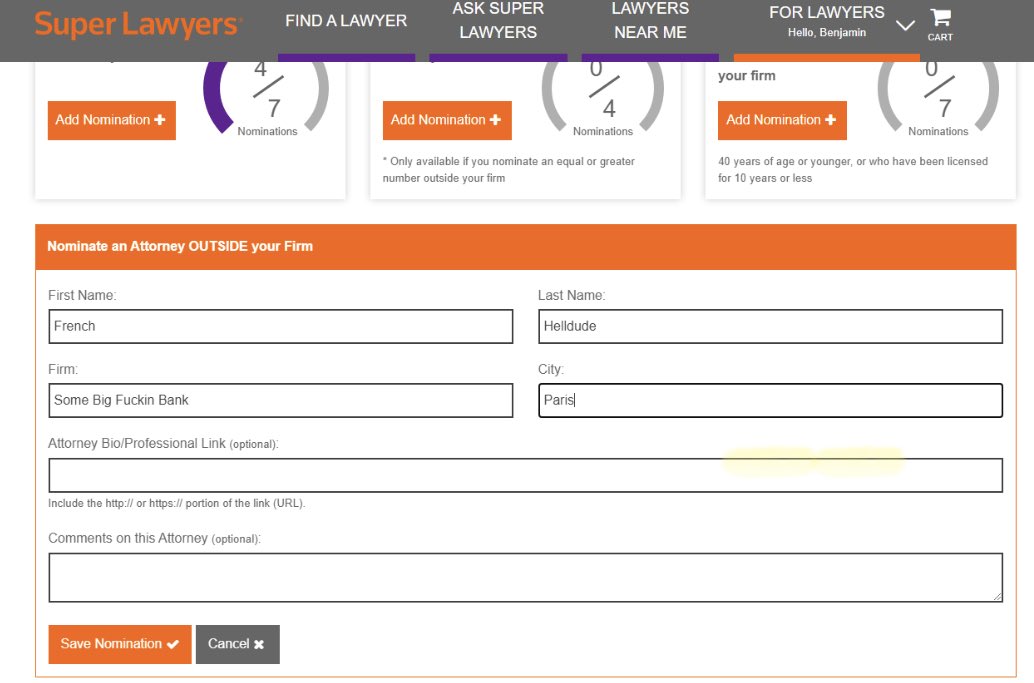
Task: Click the 'Only available if you nominate' note
Action: click(508, 169)
